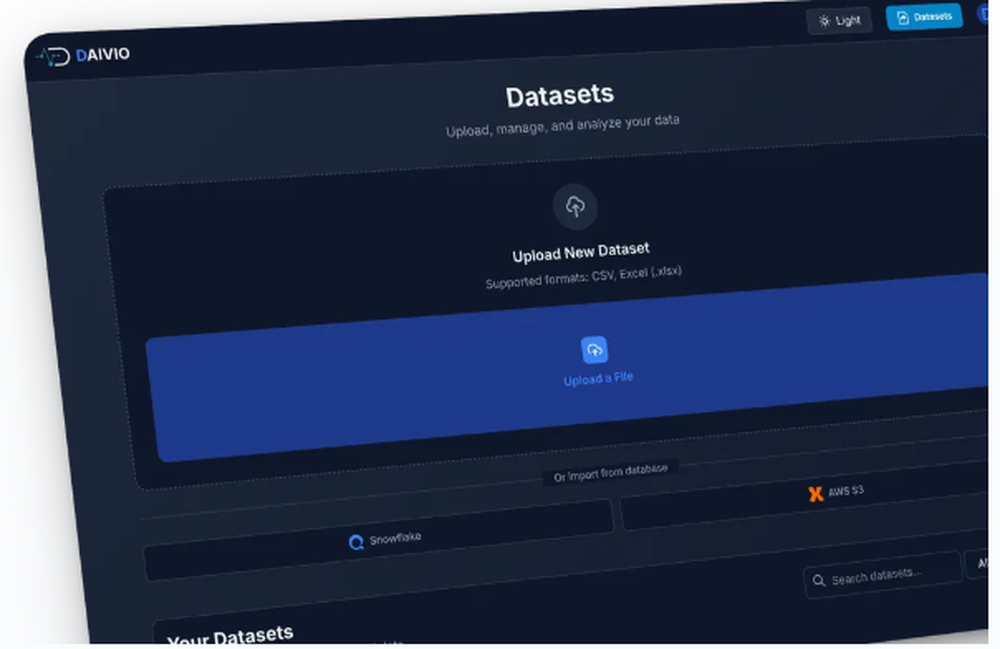1000x649 pixels.
Task: Import from the AWS S3 button
Action: (805, 494)
